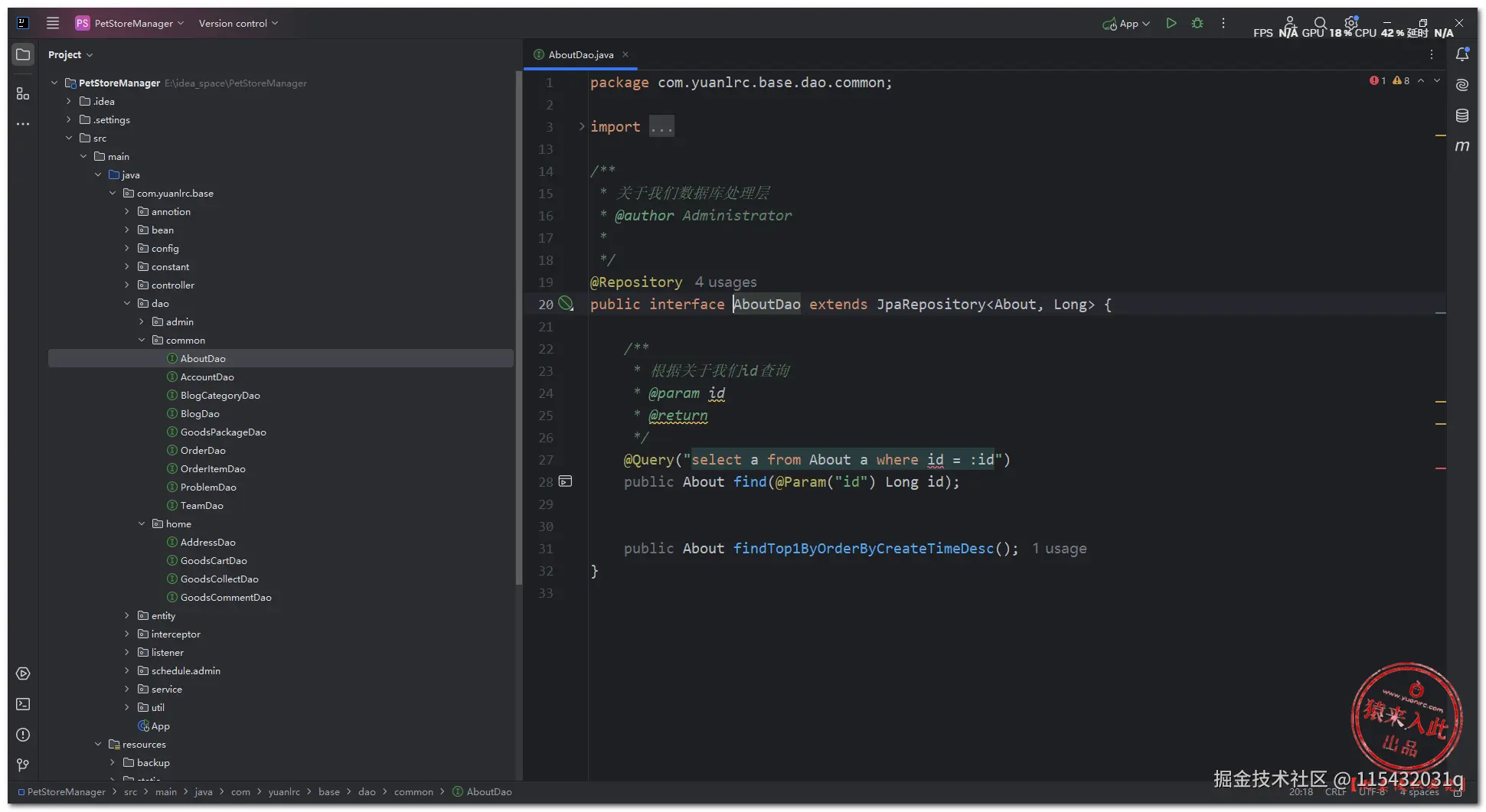Image resolution: width=1486 pixels, height=812 pixels.
Task: Expand the .idea folder
Action: [69, 101]
